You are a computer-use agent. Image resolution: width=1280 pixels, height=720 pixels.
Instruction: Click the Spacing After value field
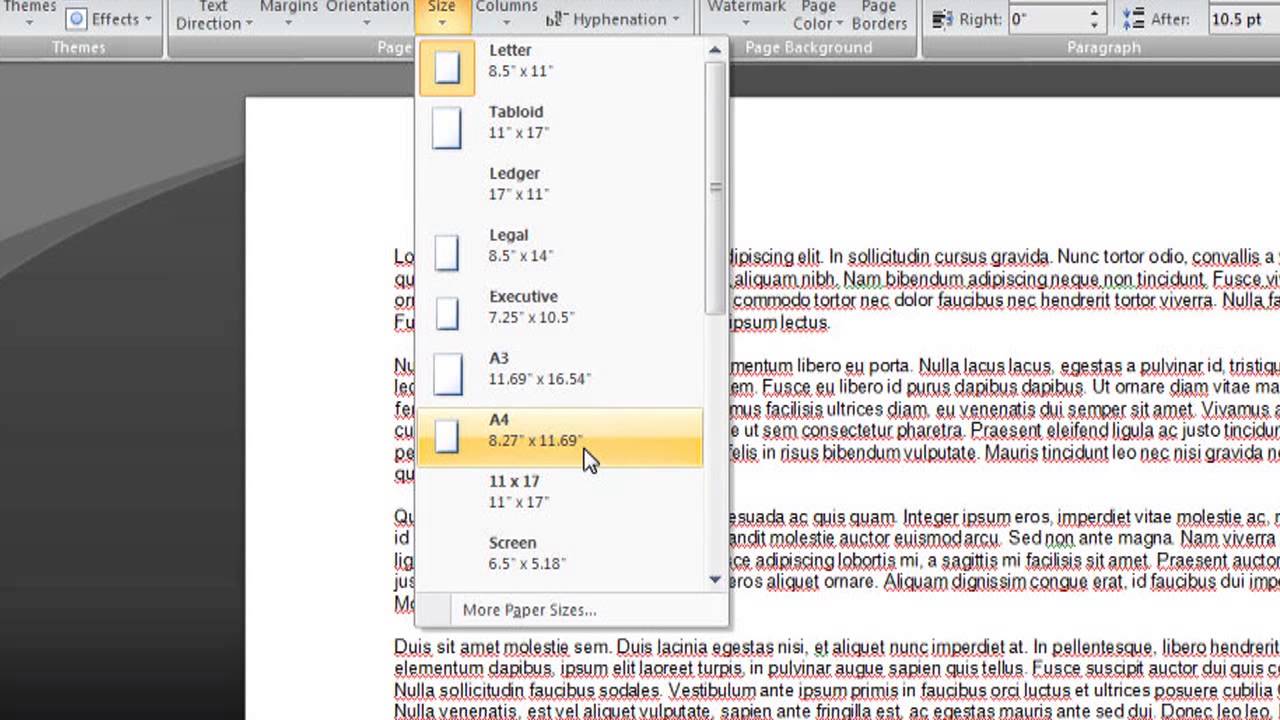pos(1243,19)
